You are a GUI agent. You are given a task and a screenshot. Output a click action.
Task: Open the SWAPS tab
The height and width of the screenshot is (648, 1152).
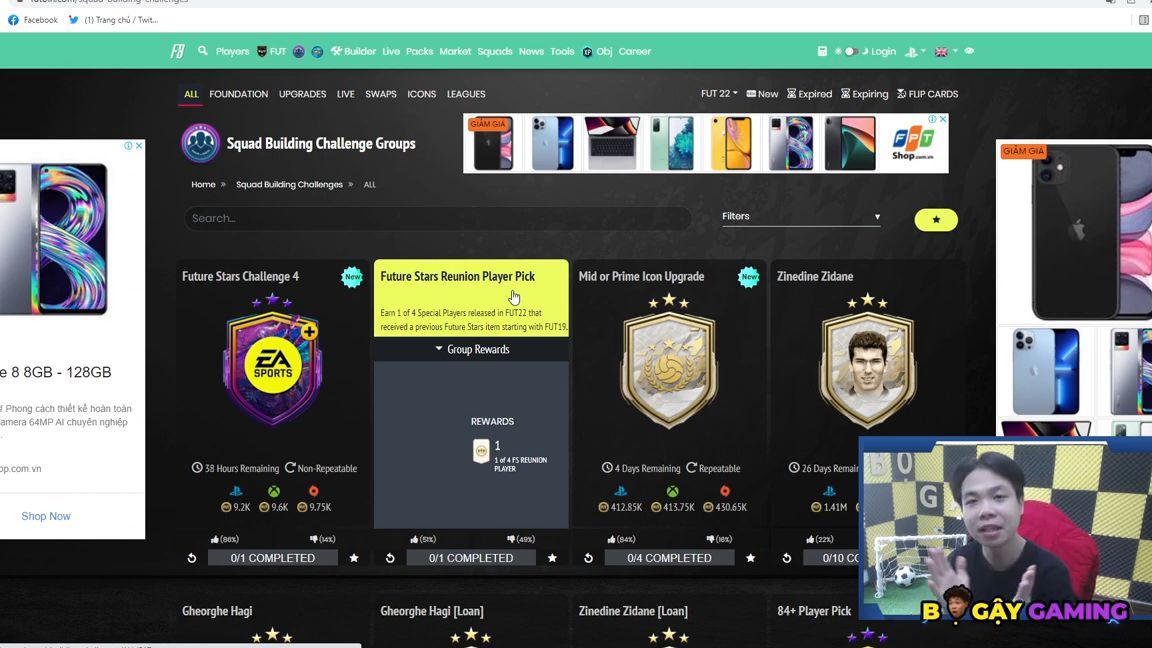381,94
